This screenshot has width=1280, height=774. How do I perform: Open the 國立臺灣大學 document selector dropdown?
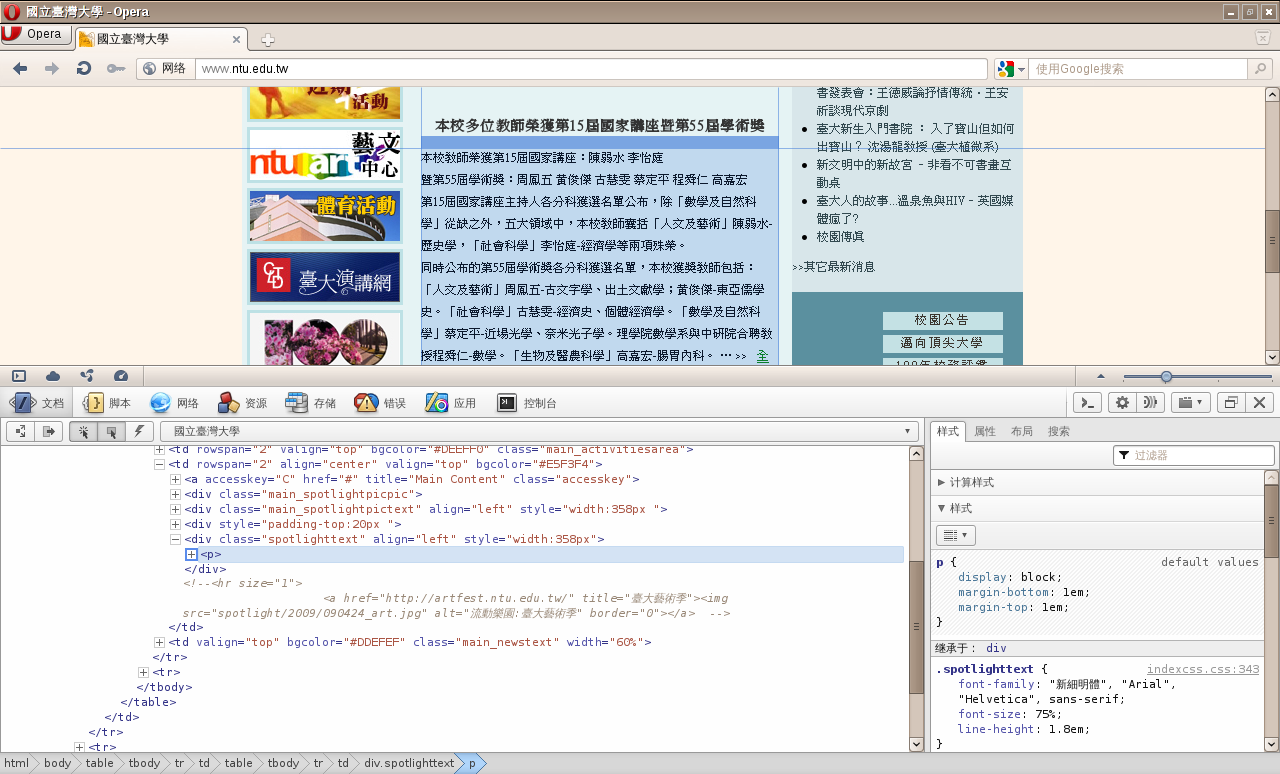[539, 431]
